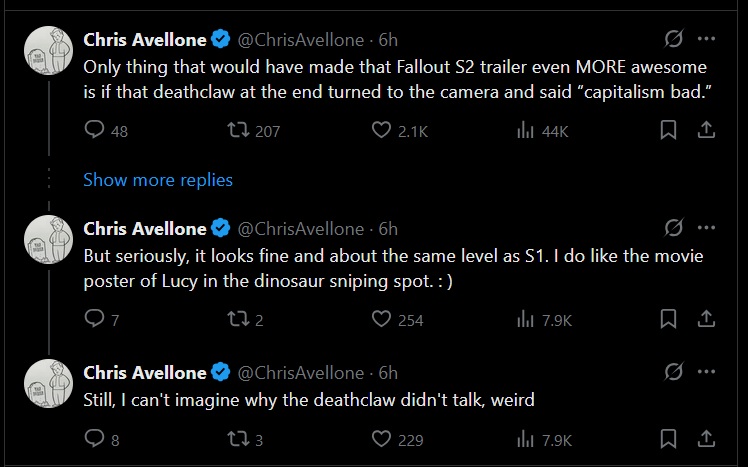Viewport: 748px width, 467px height.
Task: Share the "deathclaw didn't talk" tweet
Action: click(x=705, y=439)
